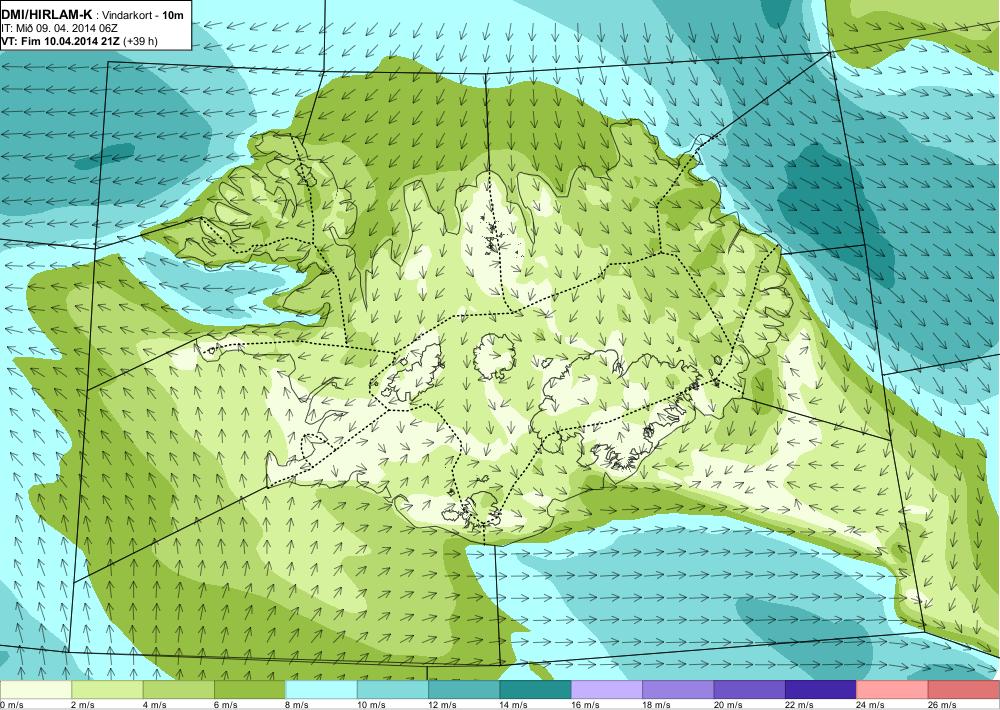Click the 0 m/s pale yellow legend swatch
Viewport: 1000px width, 710px height.
[x=36, y=690]
